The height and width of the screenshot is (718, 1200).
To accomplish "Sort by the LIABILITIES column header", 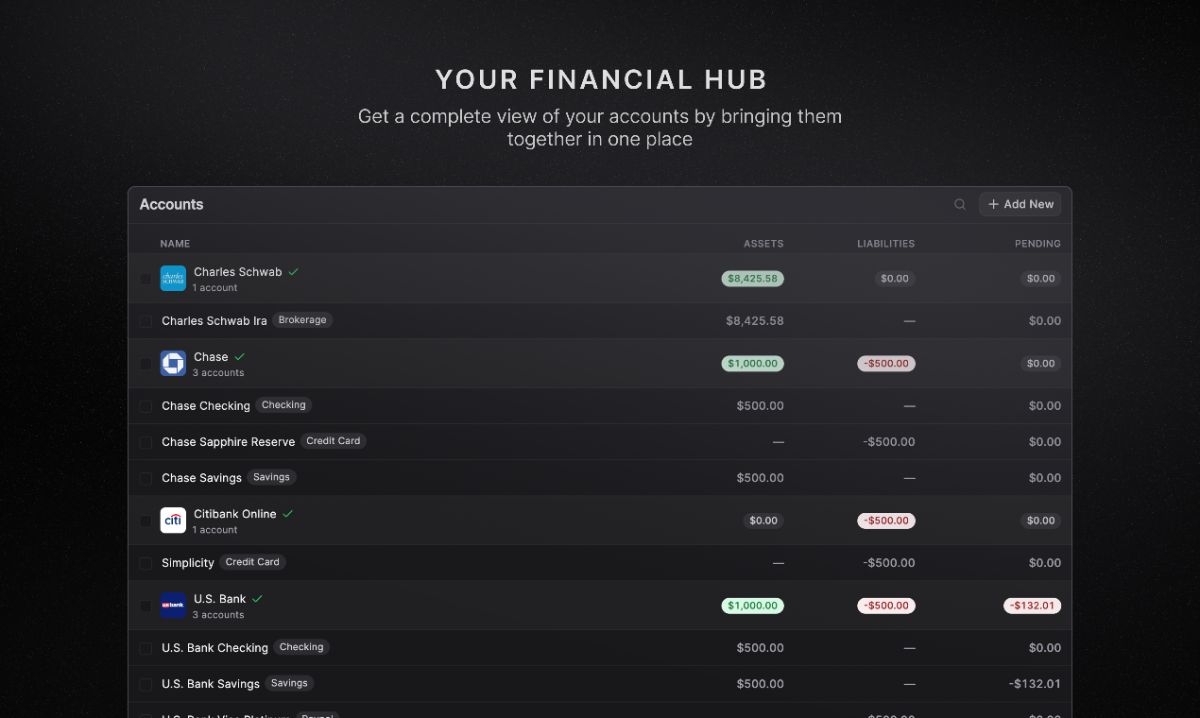I will coord(886,243).
